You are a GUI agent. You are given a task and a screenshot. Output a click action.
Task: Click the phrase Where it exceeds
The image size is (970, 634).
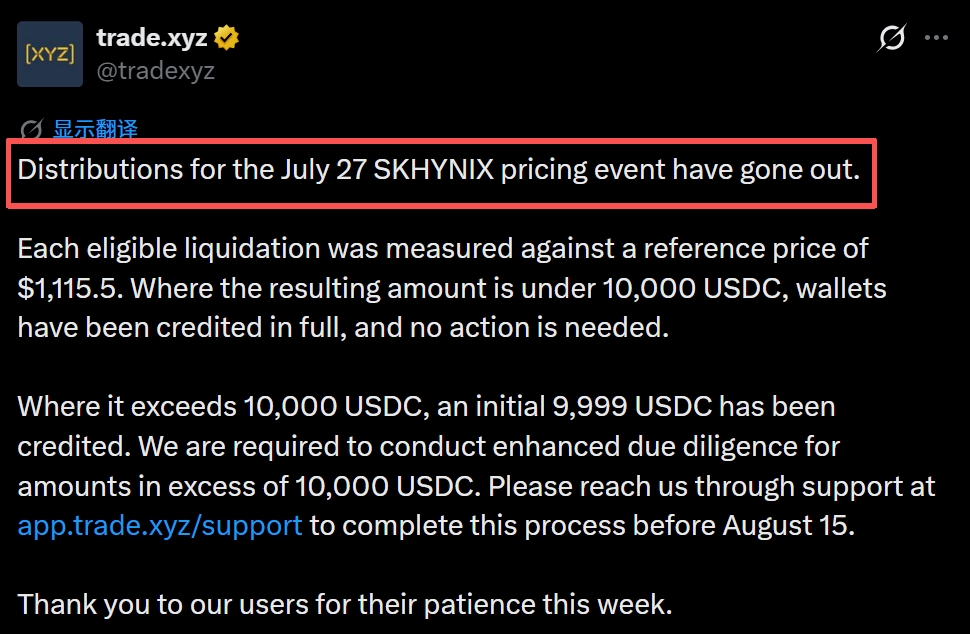point(127,407)
